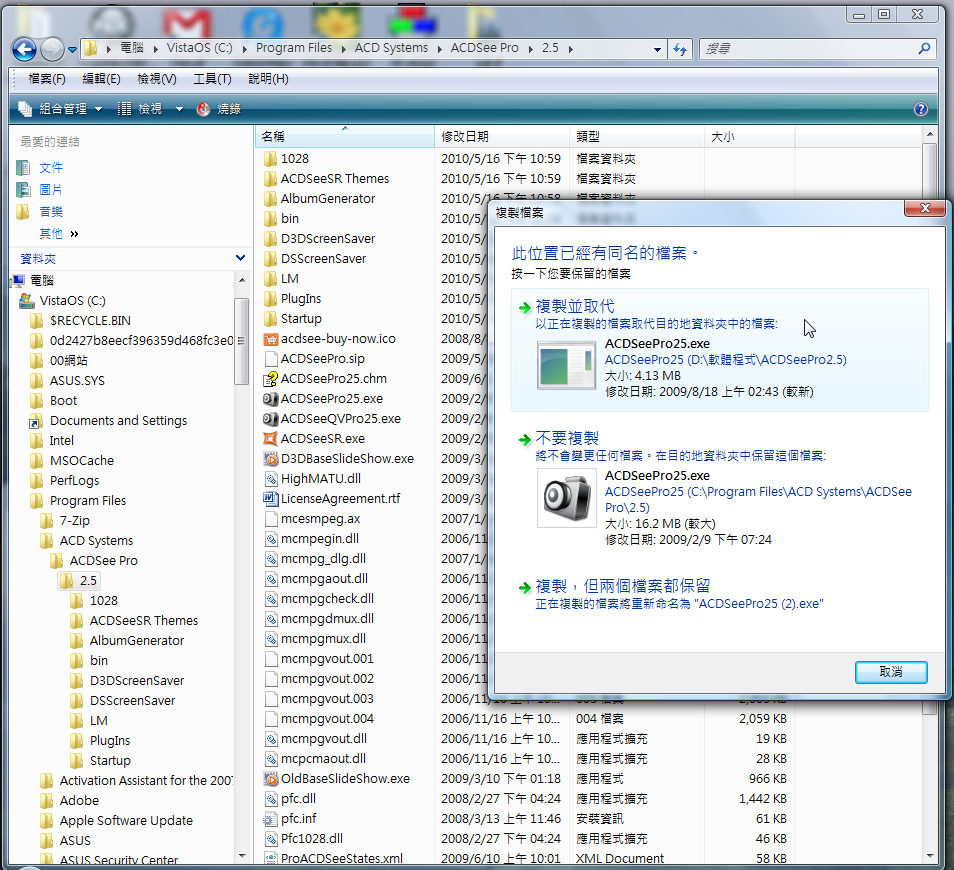Go back with the blue arrow button
The width and height of the screenshot is (954, 870).
click(x=24, y=49)
